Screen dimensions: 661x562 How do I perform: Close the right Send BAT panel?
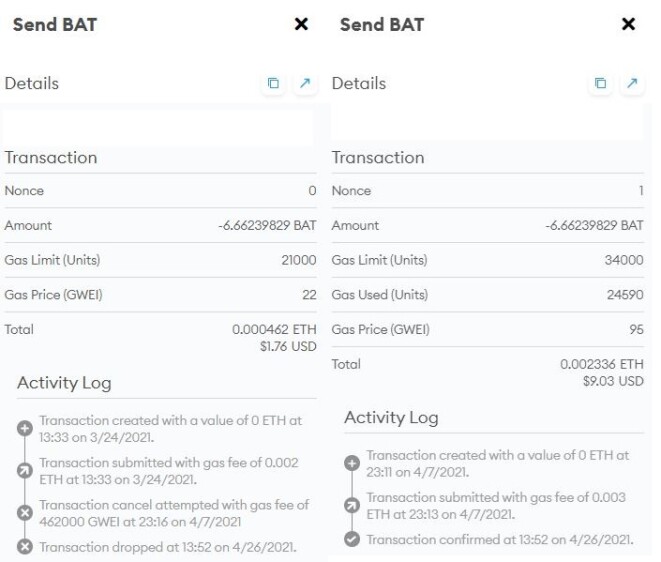tap(628, 24)
